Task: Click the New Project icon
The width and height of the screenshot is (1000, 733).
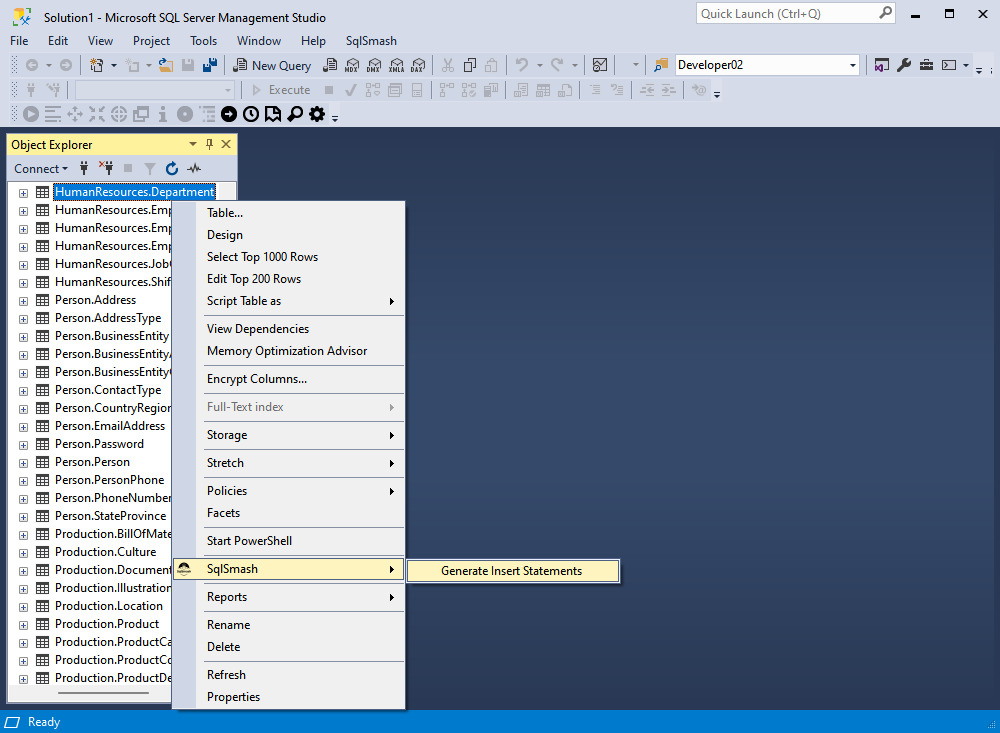Action: [97, 65]
